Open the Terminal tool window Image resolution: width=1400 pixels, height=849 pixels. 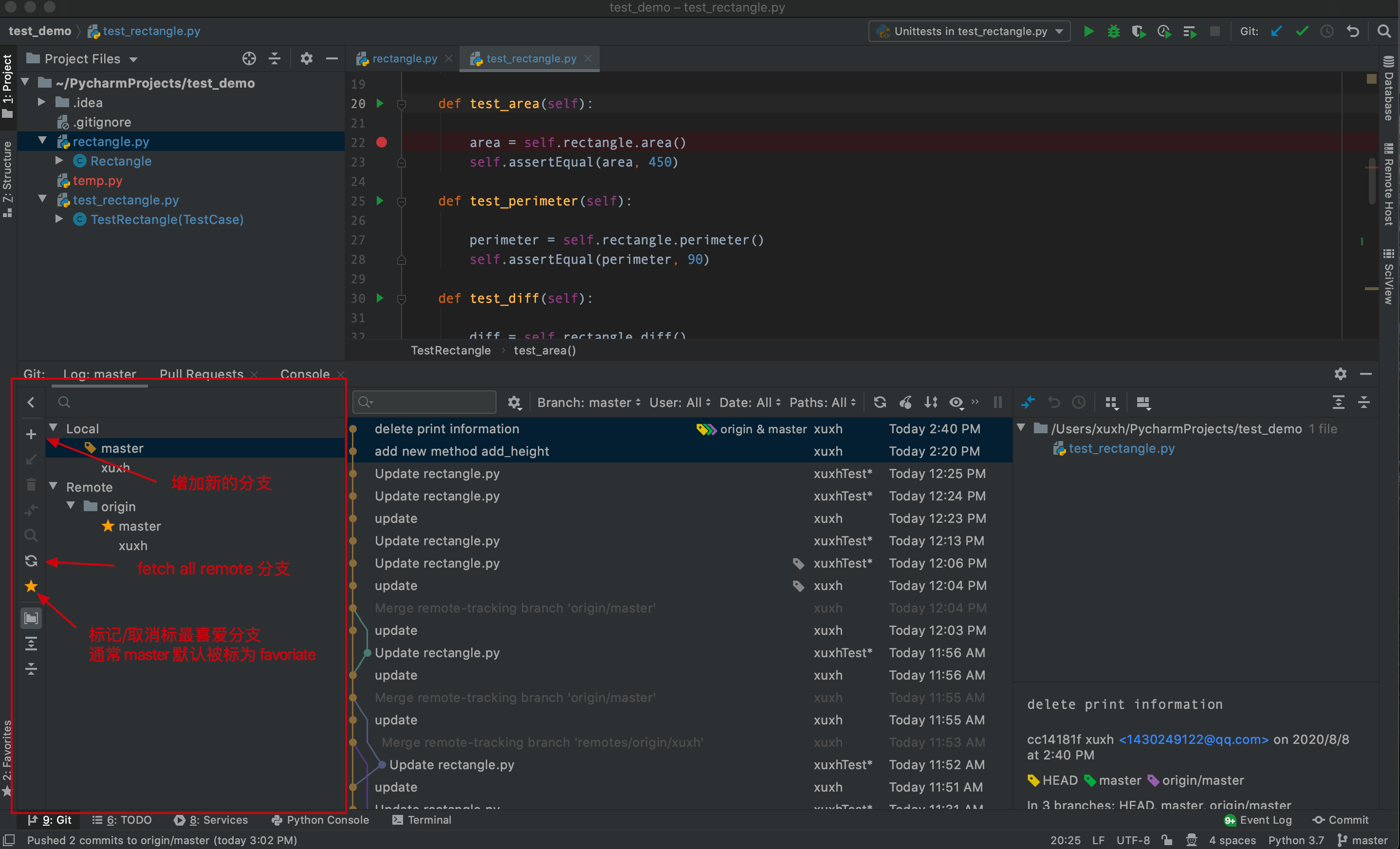pos(422,819)
